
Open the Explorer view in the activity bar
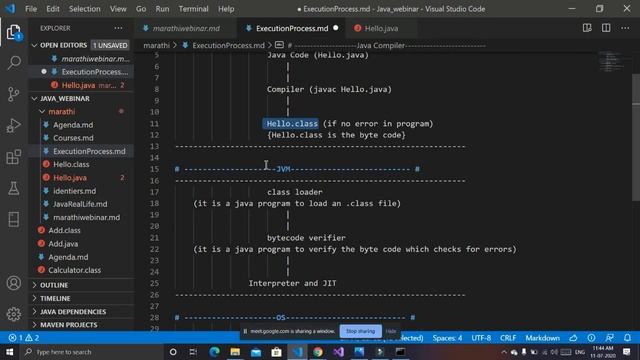click(13, 32)
